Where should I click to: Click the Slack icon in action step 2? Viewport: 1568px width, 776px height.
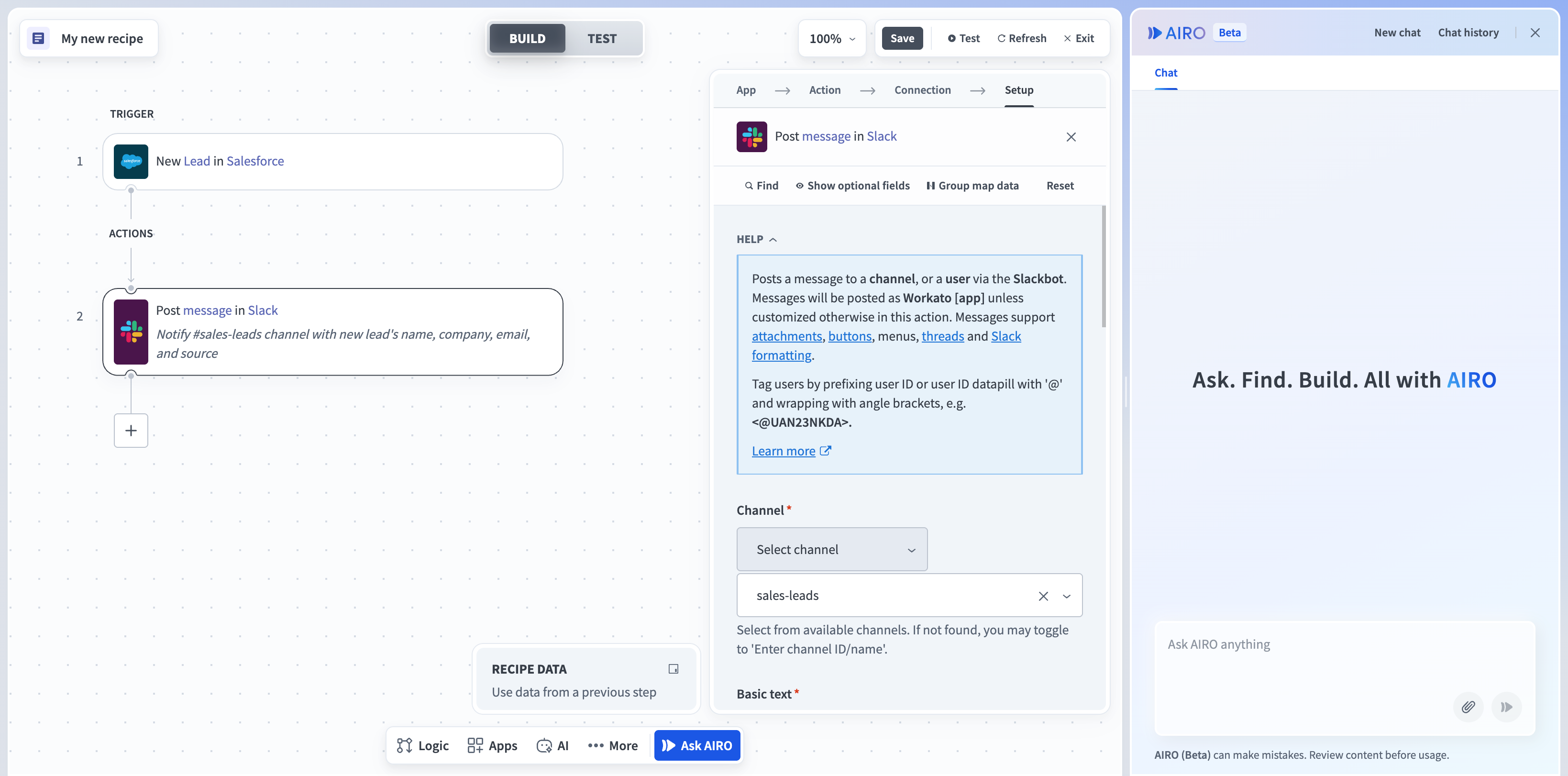pos(131,332)
